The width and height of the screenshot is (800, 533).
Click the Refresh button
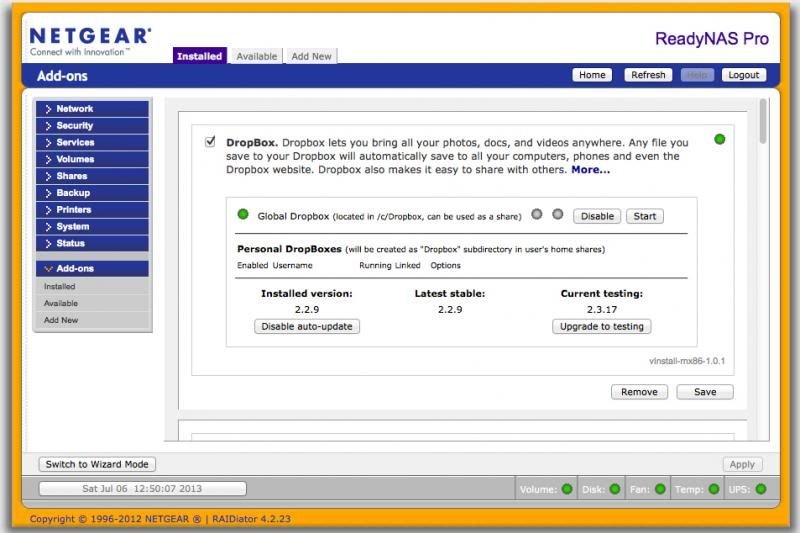648,75
